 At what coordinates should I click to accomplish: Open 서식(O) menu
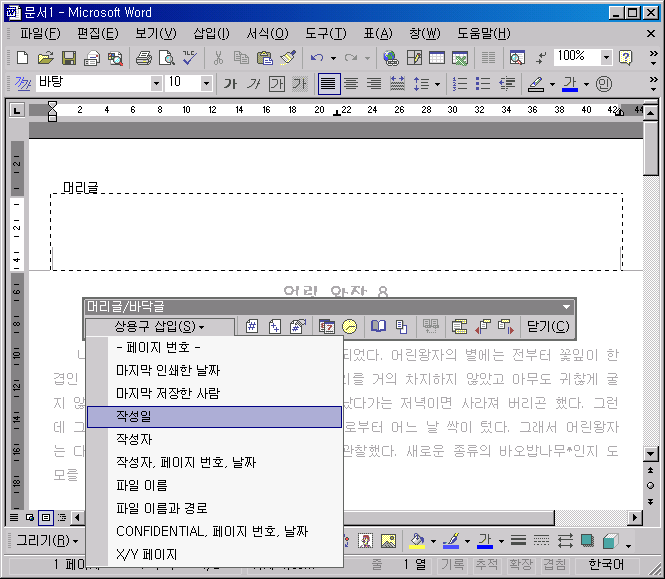tap(267, 34)
